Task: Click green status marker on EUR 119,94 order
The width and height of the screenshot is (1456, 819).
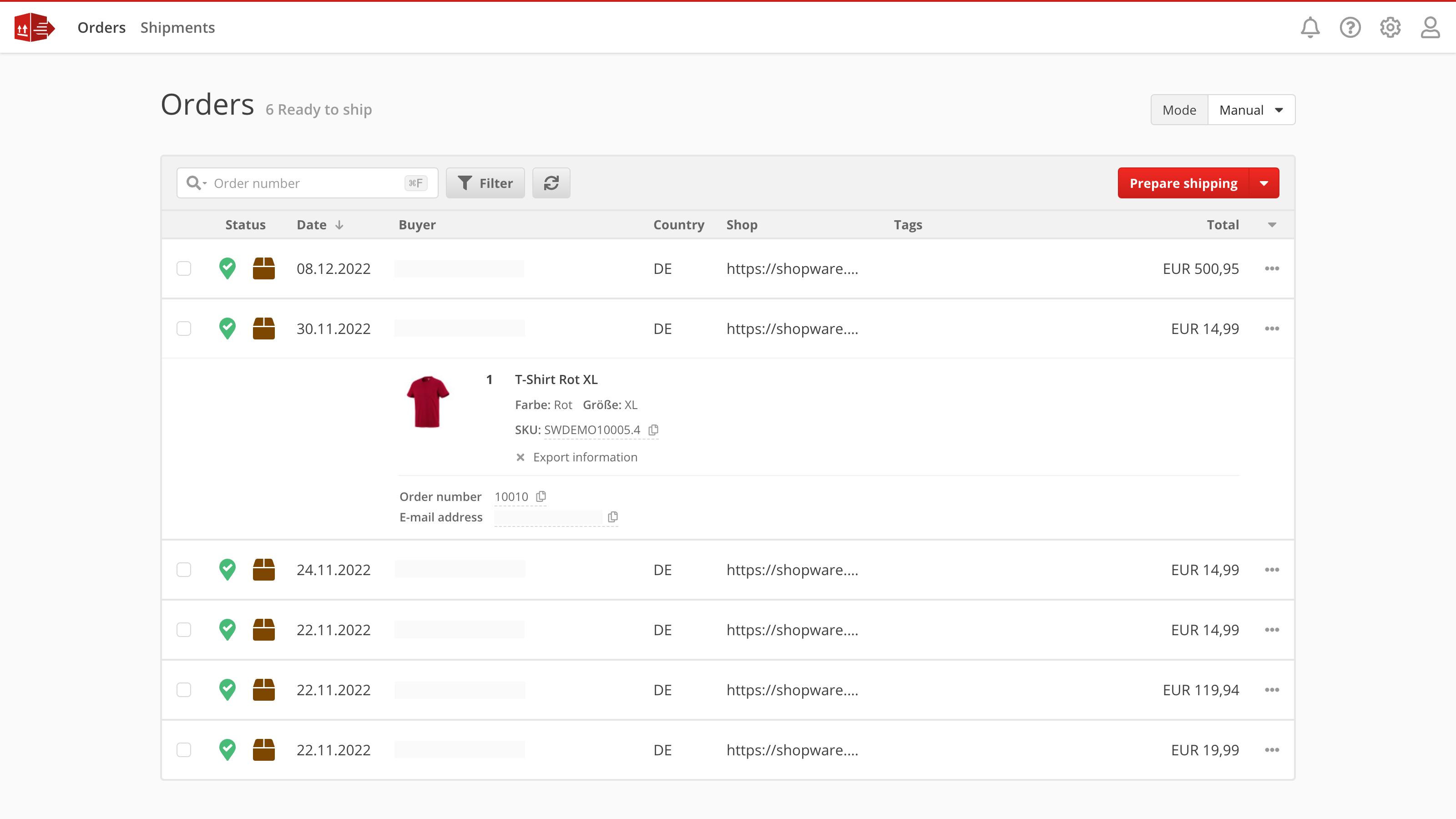Action: coord(227,690)
